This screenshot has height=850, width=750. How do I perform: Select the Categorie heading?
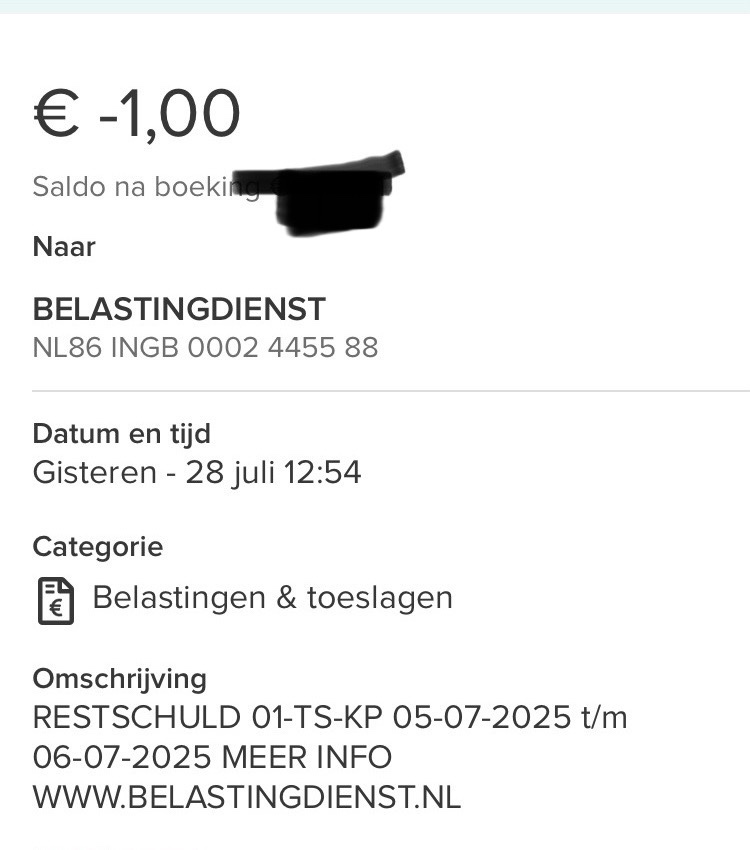97,547
